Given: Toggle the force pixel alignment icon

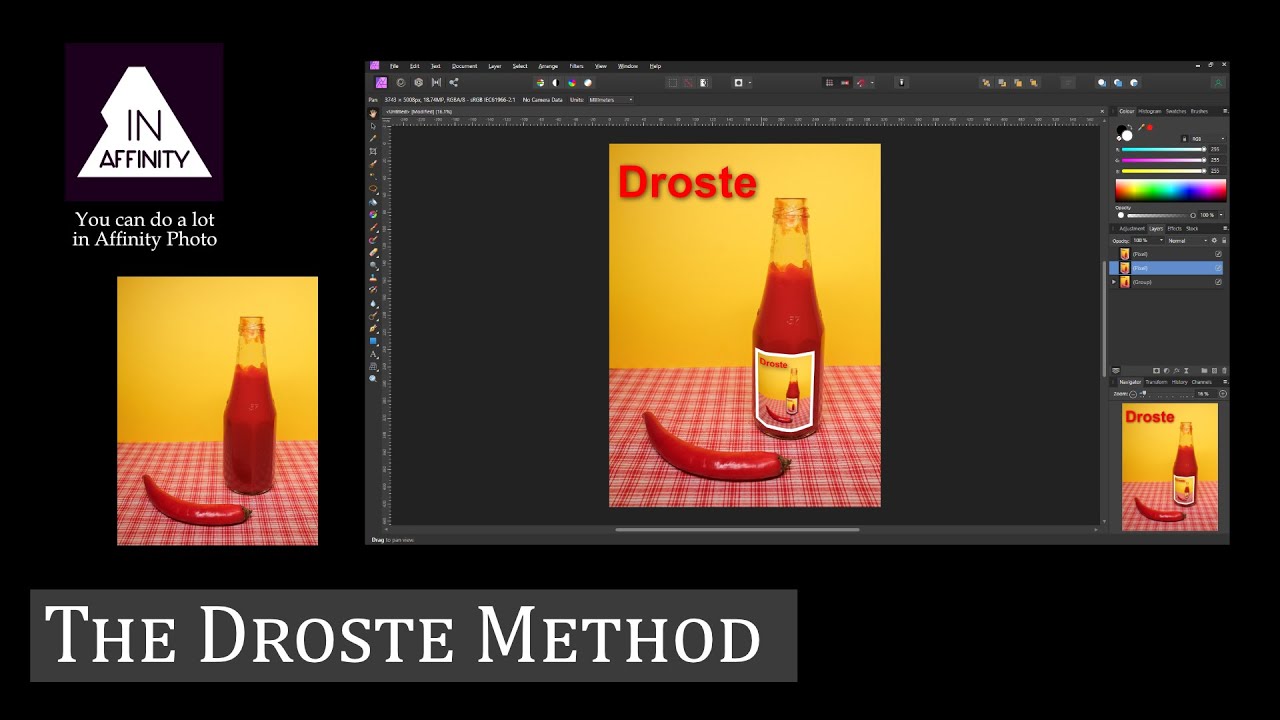Looking at the screenshot, I should click(845, 83).
